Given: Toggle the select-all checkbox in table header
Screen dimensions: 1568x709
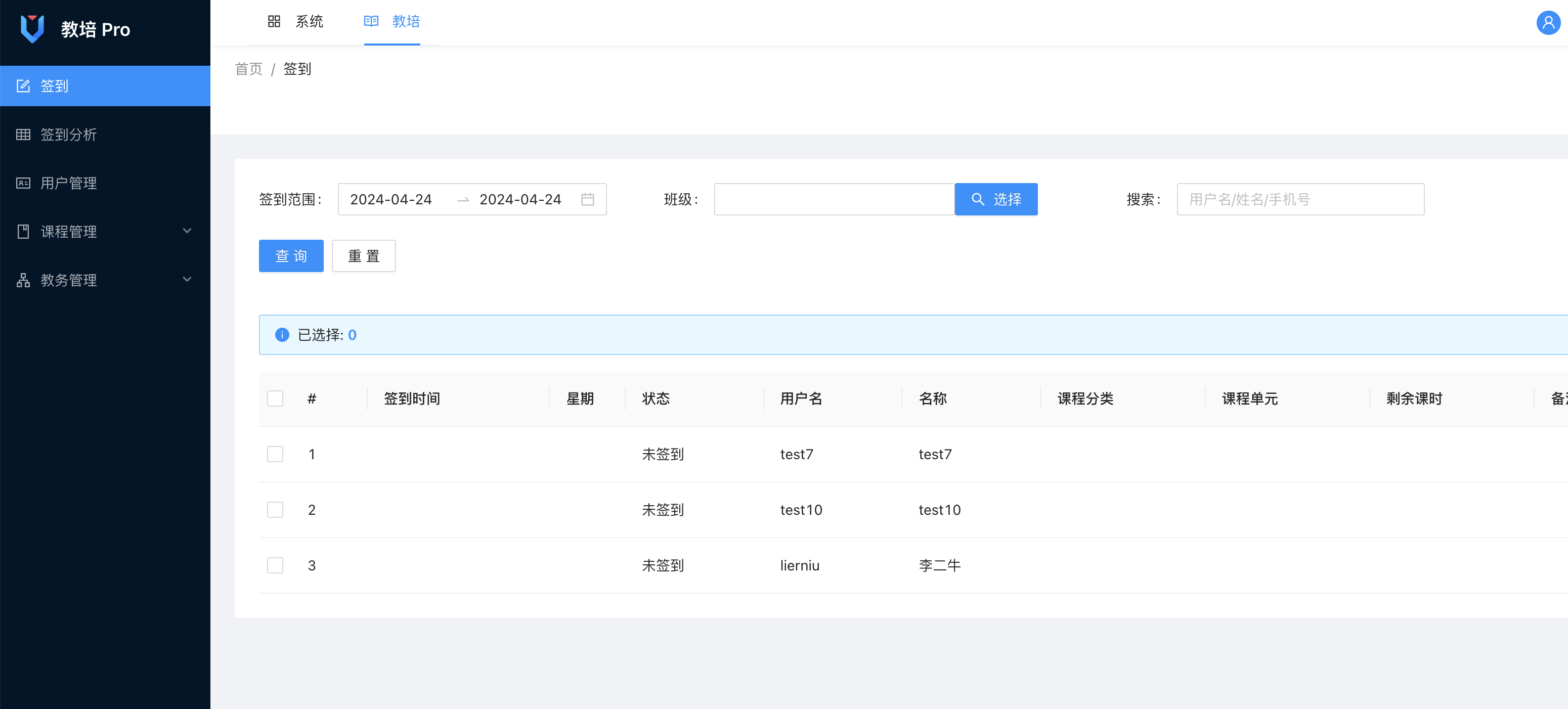Looking at the screenshot, I should click(x=275, y=398).
